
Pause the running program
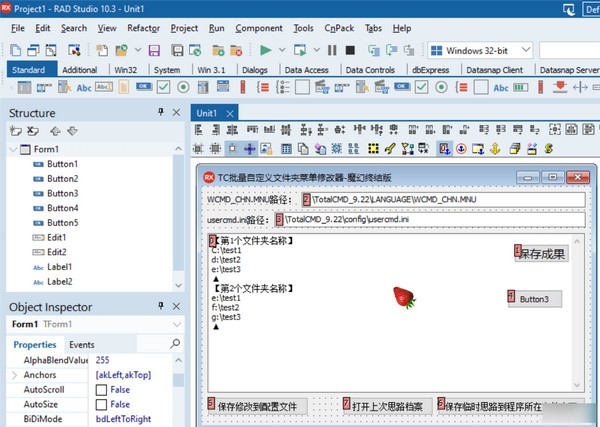tap(332, 50)
